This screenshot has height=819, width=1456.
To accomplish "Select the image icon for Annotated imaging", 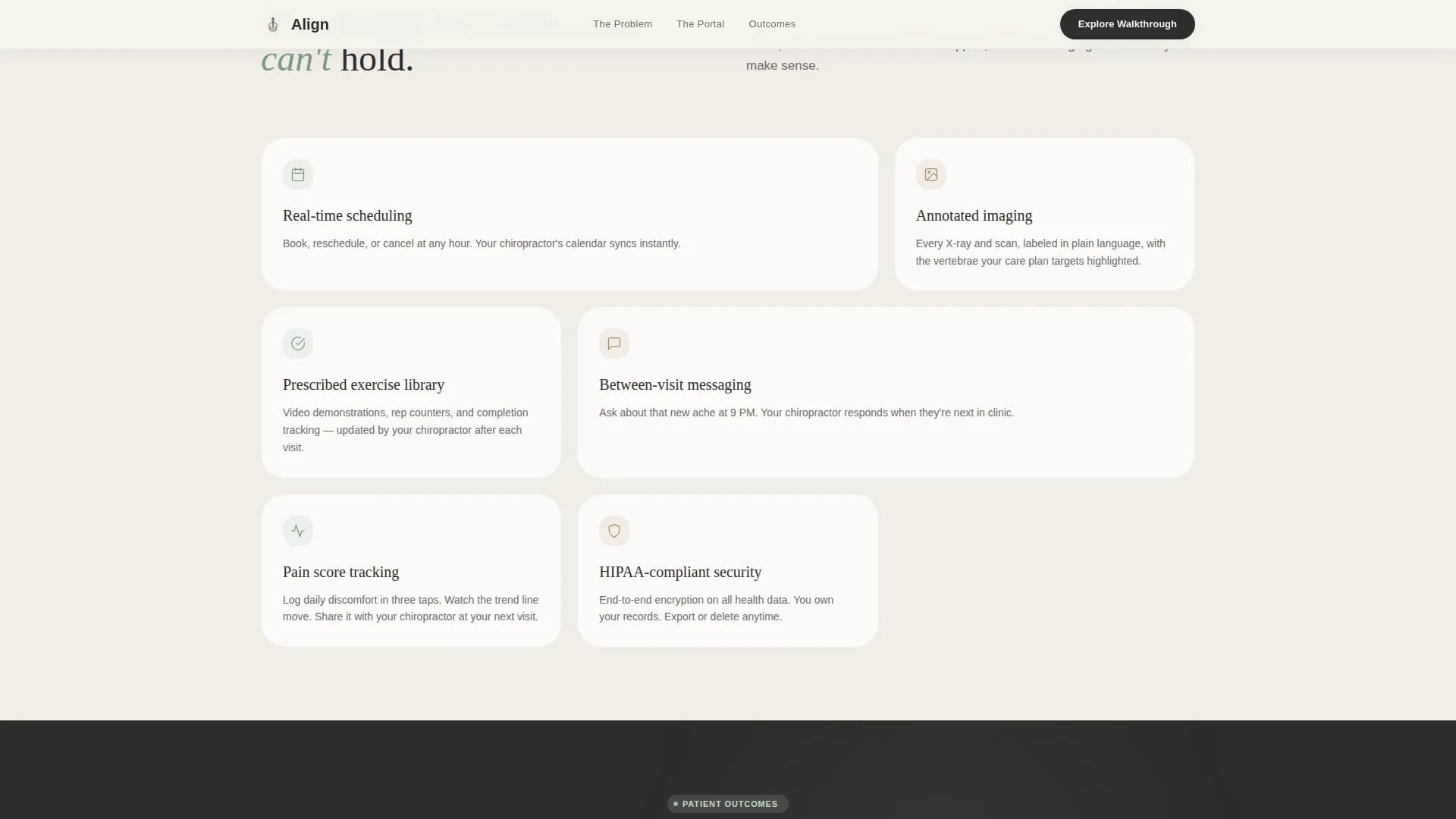I will coord(930,174).
